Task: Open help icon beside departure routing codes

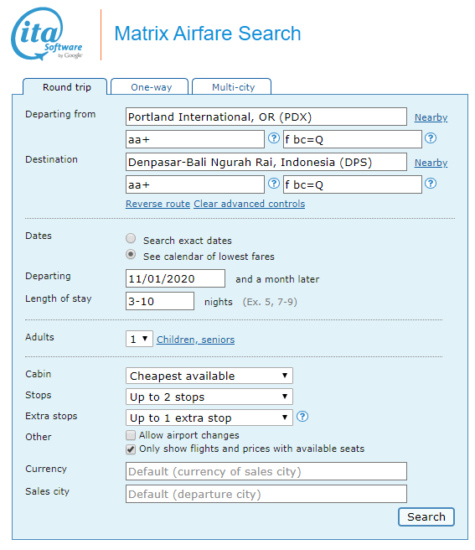Action: pos(274,138)
